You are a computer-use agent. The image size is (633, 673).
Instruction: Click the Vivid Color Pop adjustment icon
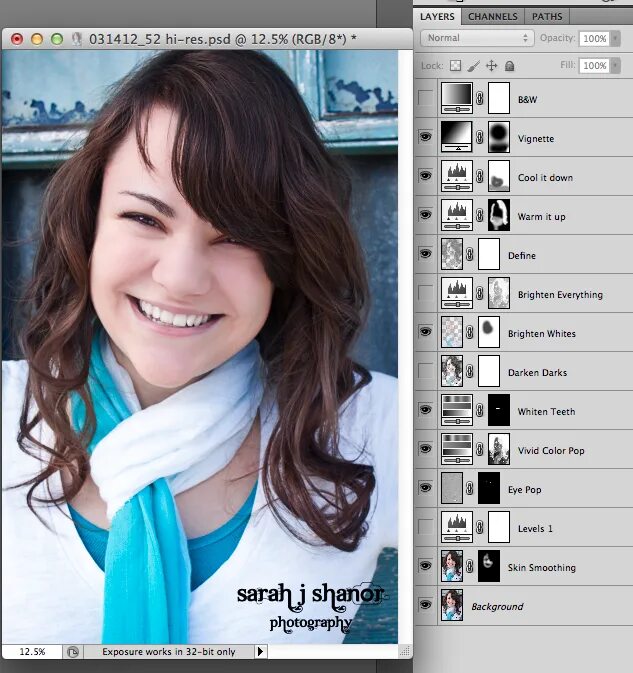(457, 449)
